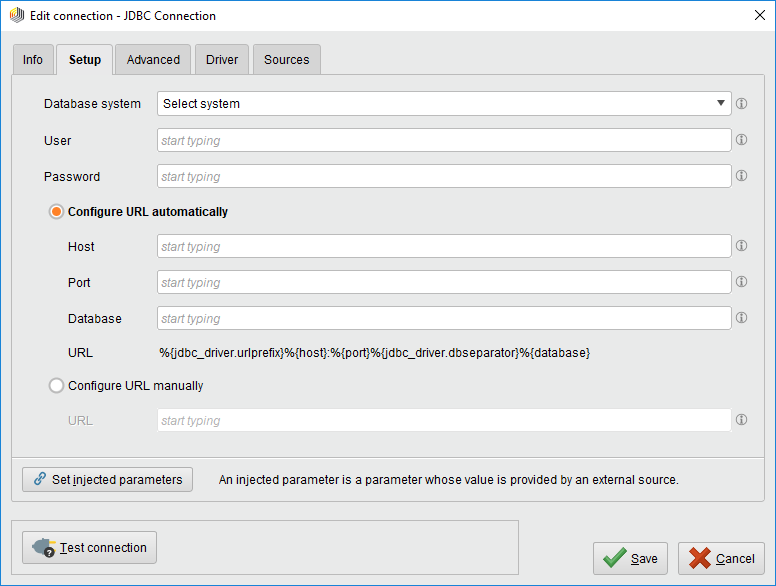776x586 pixels.
Task: Select Configure URL automatically option
Action: [x=57, y=212]
